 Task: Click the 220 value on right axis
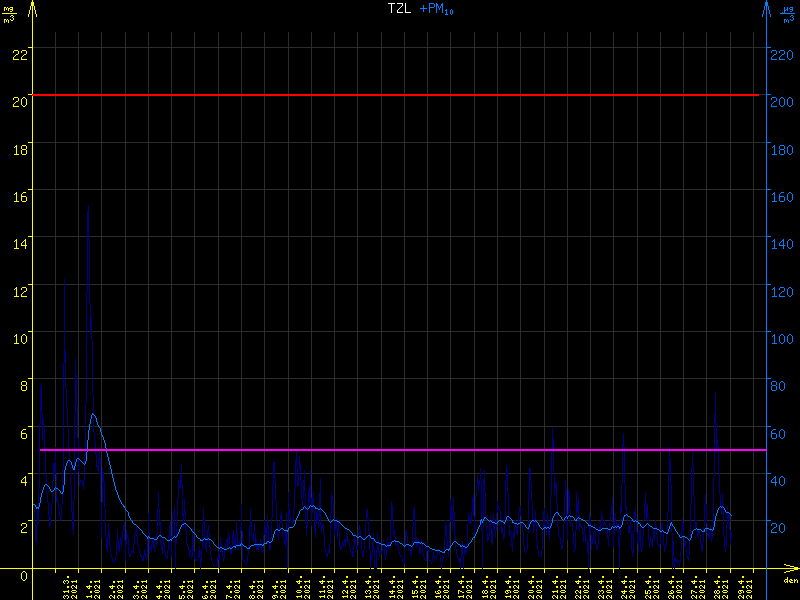tap(783, 55)
